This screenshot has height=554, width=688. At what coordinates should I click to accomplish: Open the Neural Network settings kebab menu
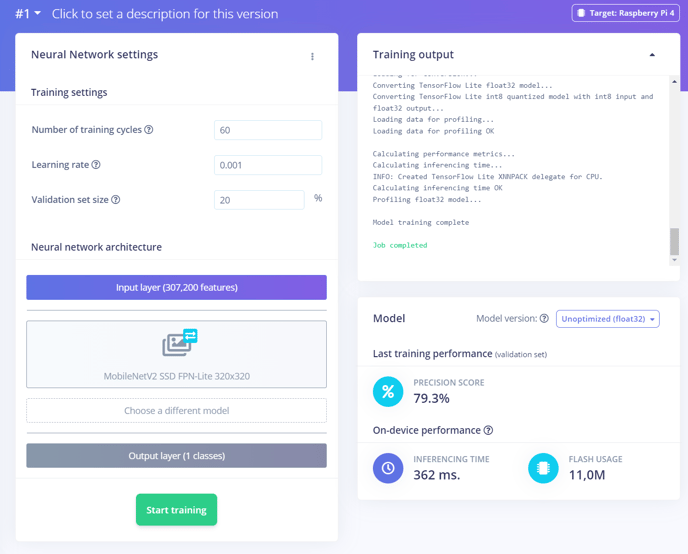[312, 56]
